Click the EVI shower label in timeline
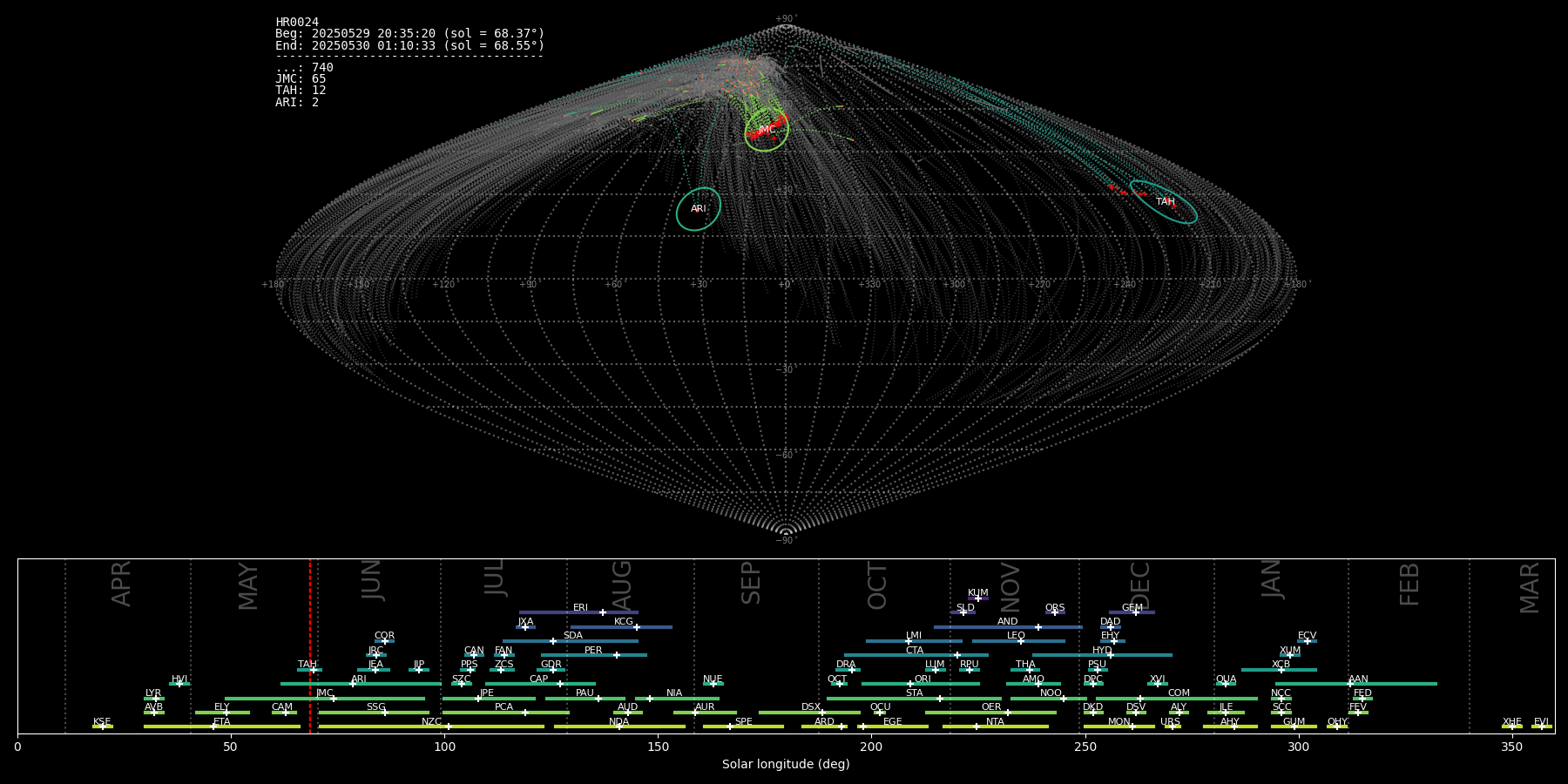 1541,722
